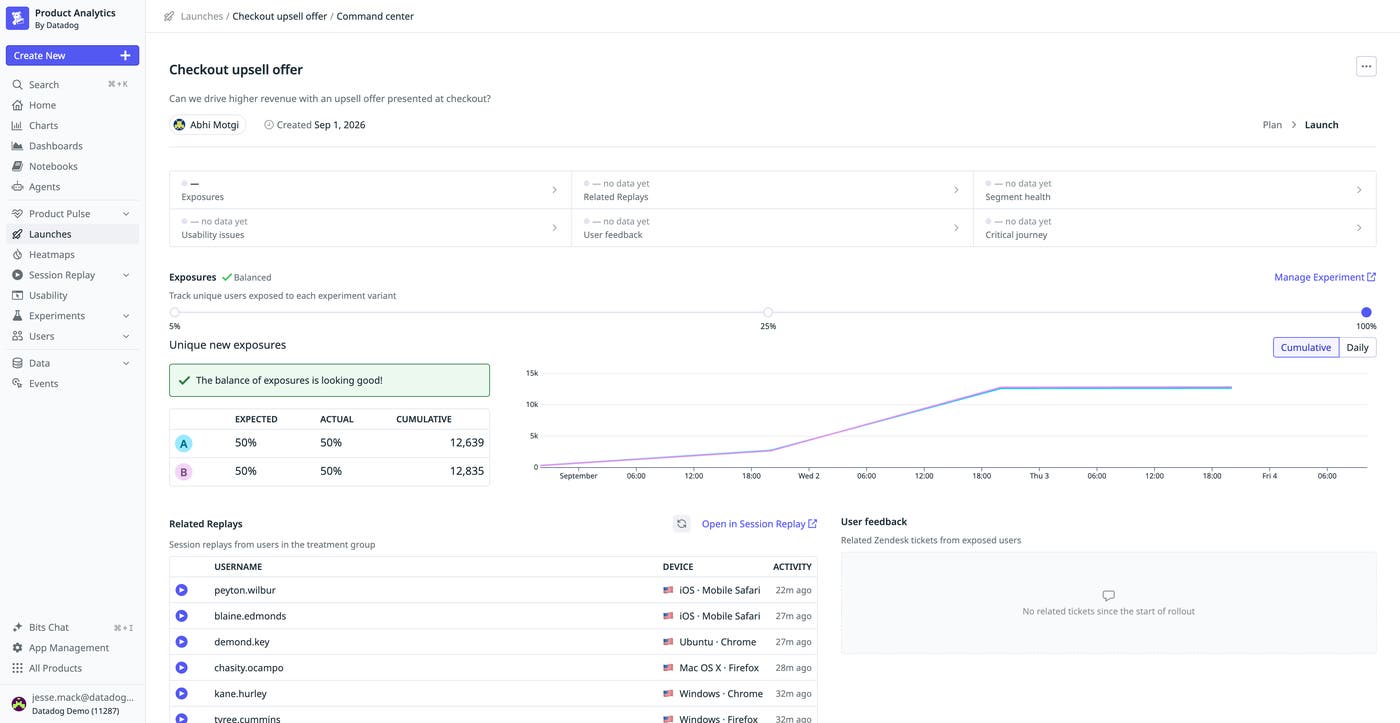Viewport: 1400px width, 723px height.
Task: Click Open in Session Replay link
Action: point(759,524)
